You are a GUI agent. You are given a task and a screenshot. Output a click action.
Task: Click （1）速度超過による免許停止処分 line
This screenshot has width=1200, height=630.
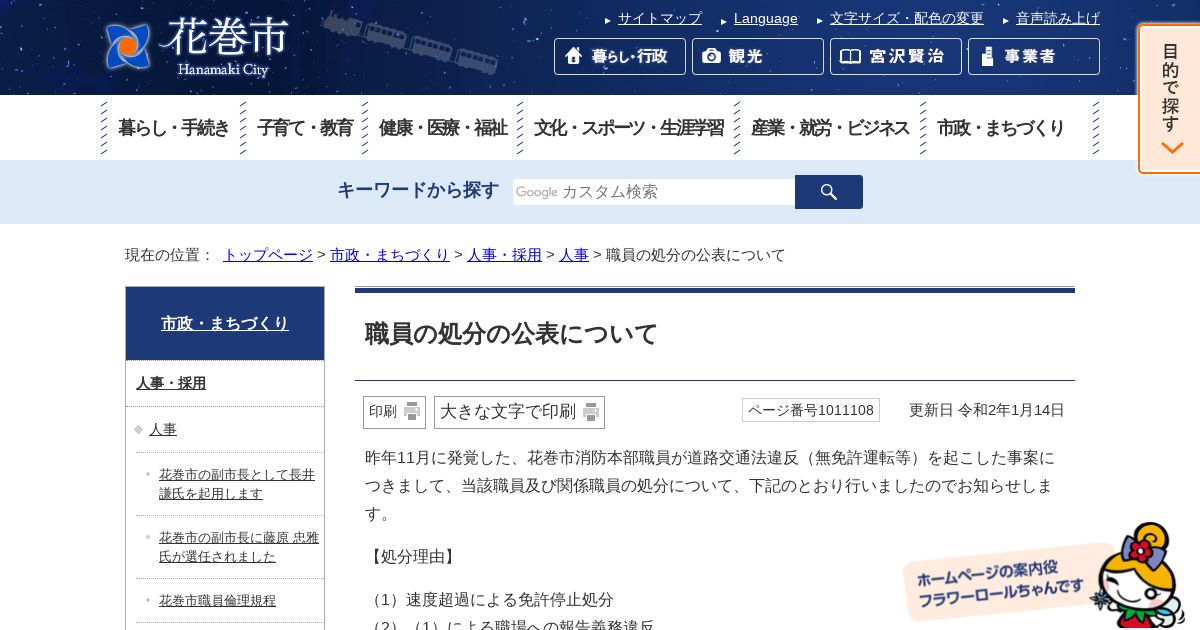[490, 600]
